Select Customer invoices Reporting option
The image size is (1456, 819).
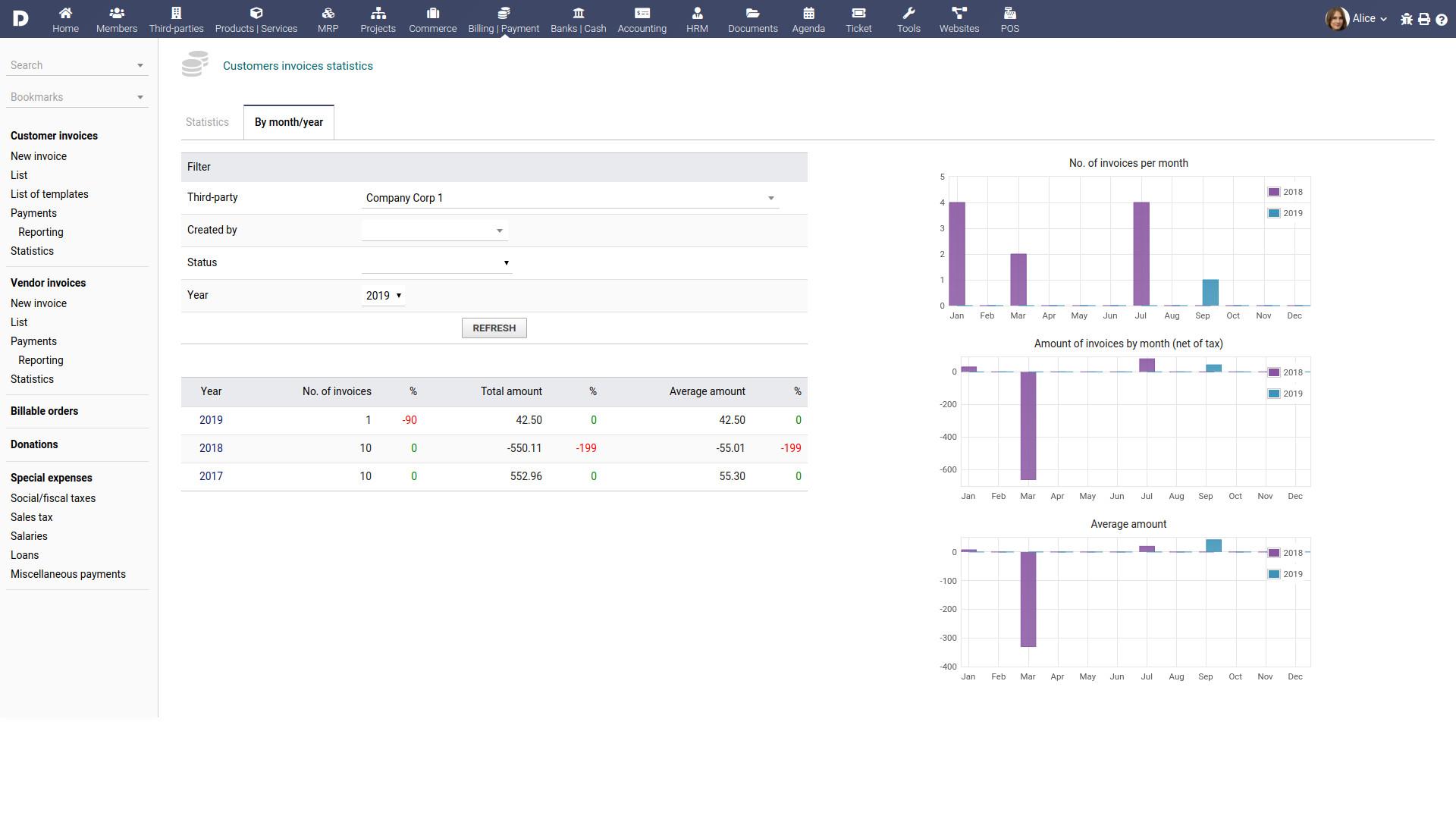coord(41,232)
